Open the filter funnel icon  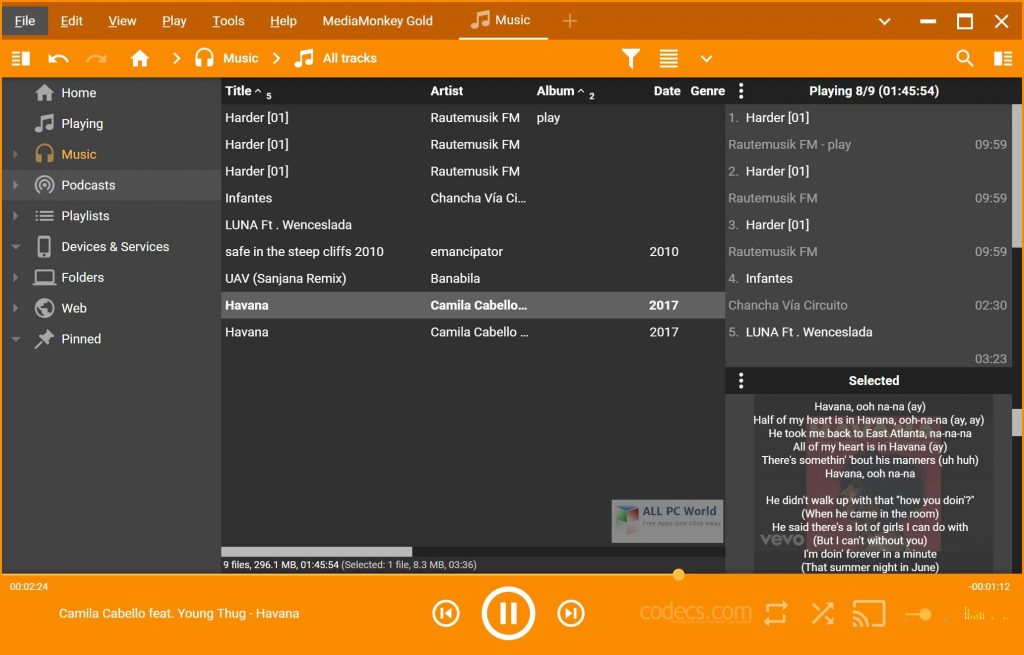pyautogui.click(x=630, y=59)
